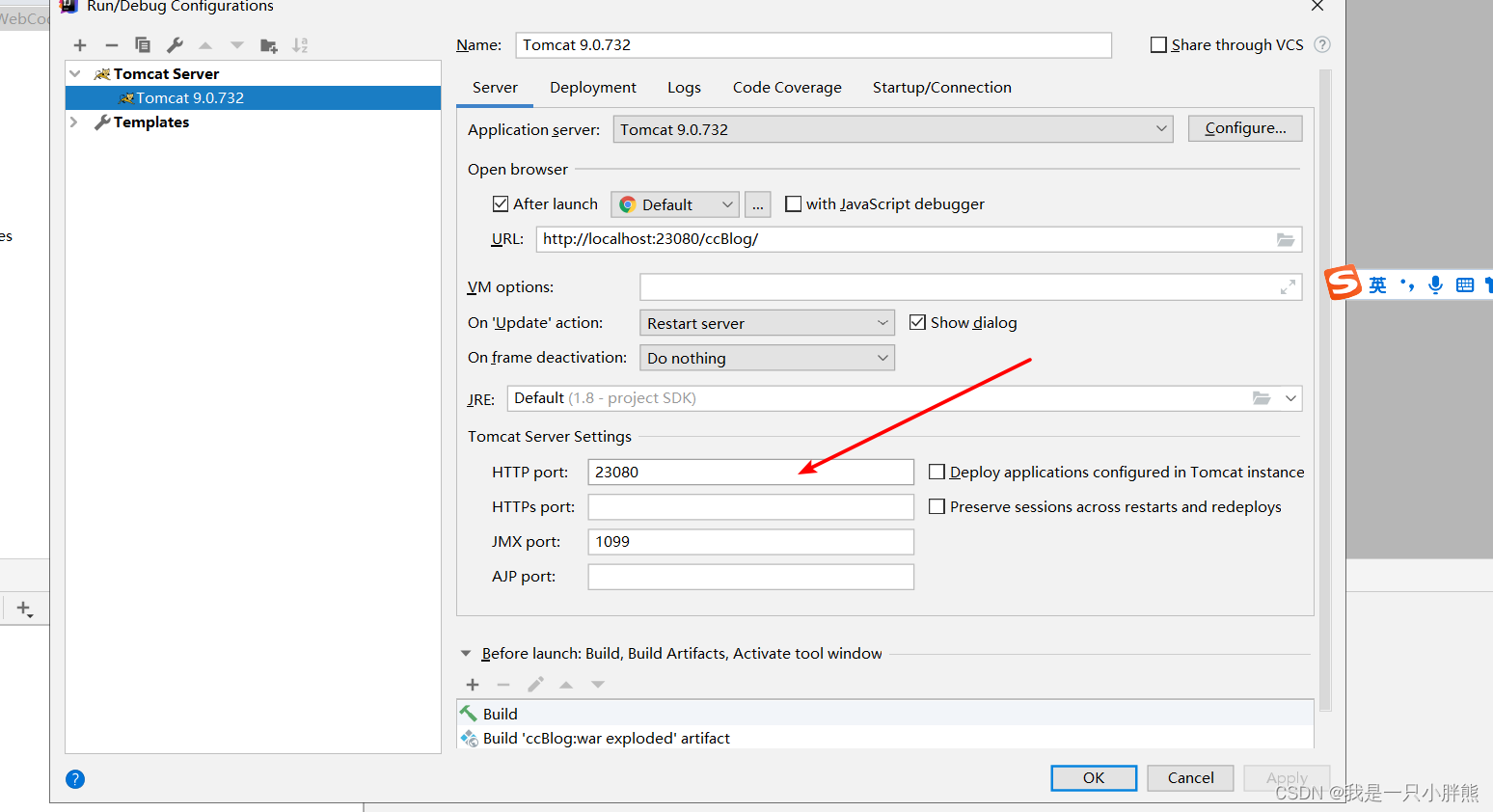Remove the before launch task
1493x812 pixels.
click(x=503, y=685)
